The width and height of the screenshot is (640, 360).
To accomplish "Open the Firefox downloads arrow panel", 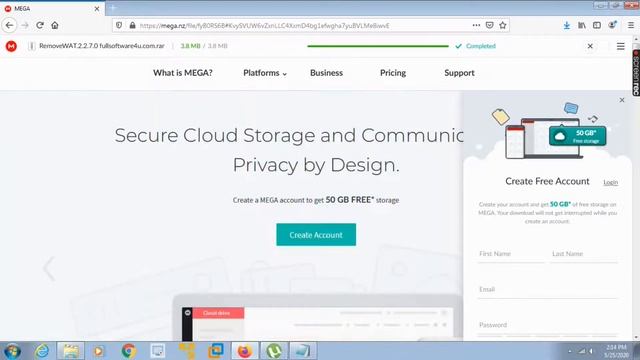I will pos(567,25).
